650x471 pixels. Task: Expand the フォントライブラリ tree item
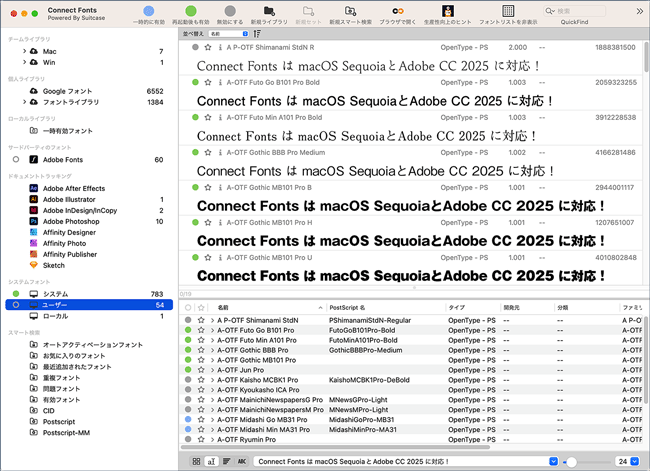click(x=24, y=102)
